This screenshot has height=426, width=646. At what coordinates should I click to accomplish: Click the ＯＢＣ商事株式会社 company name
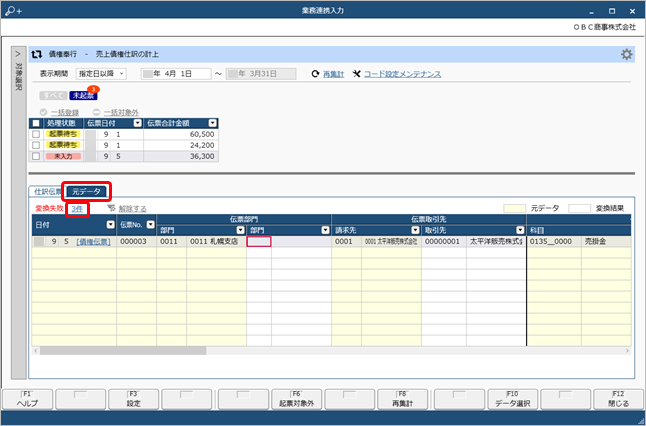click(x=604, y=27)
